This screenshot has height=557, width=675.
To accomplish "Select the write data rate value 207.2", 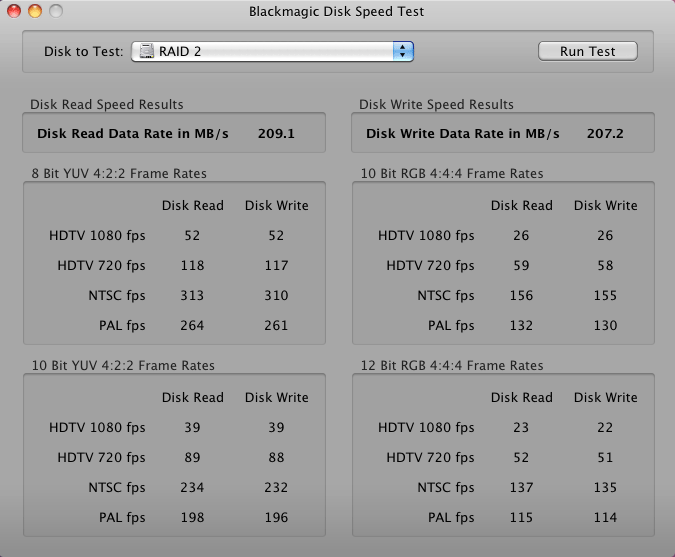I will click(605, 133).
